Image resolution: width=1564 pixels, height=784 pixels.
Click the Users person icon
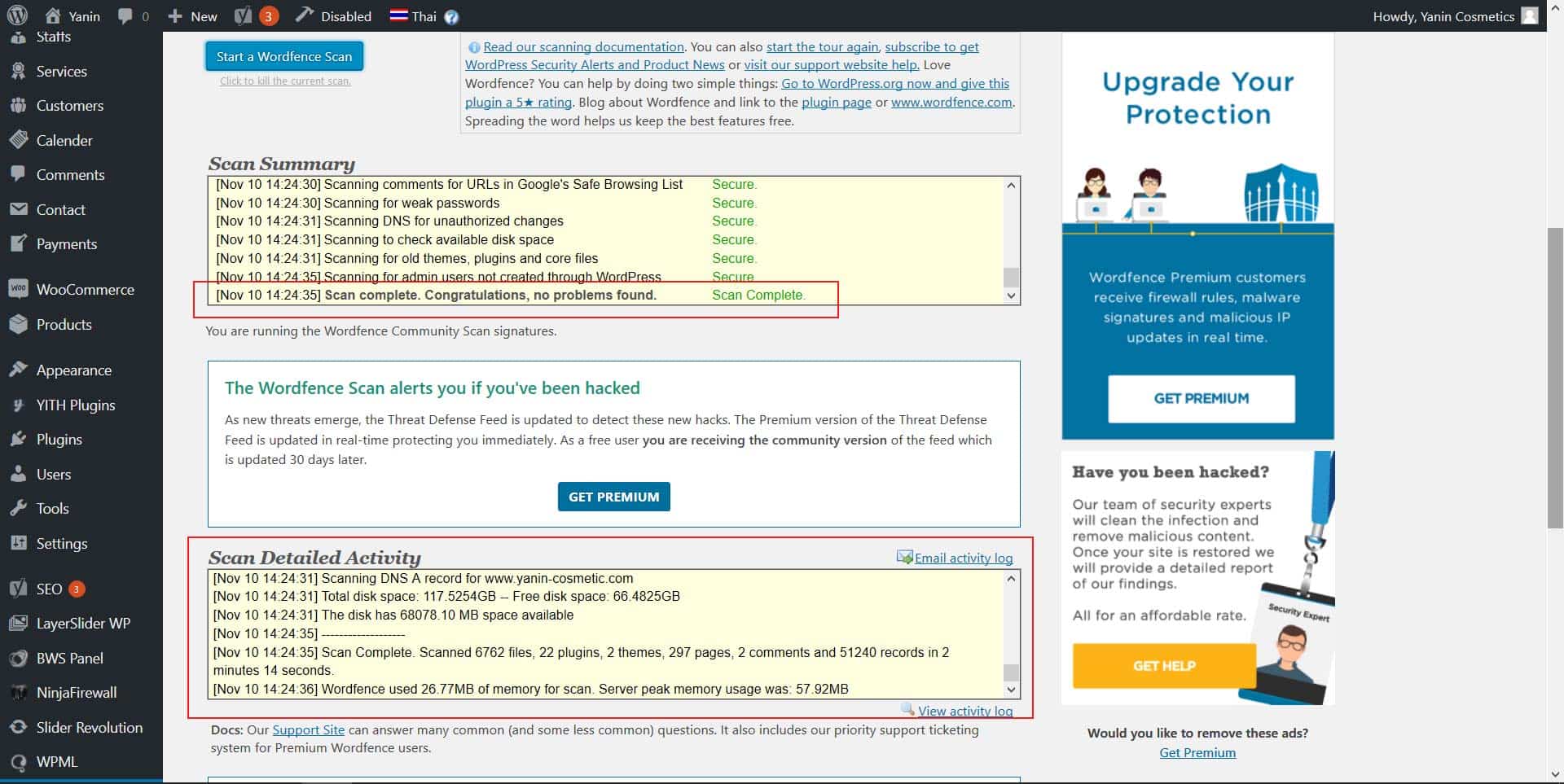pyautogui.click(x=19, y=474)
